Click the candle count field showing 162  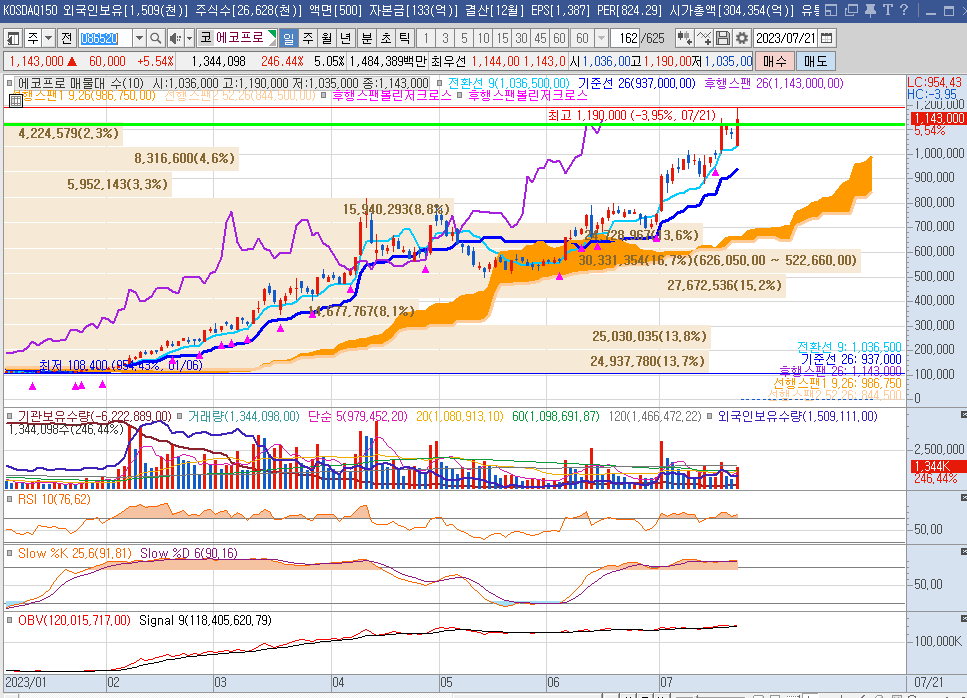pyautogui.click(x=626, y=38)
